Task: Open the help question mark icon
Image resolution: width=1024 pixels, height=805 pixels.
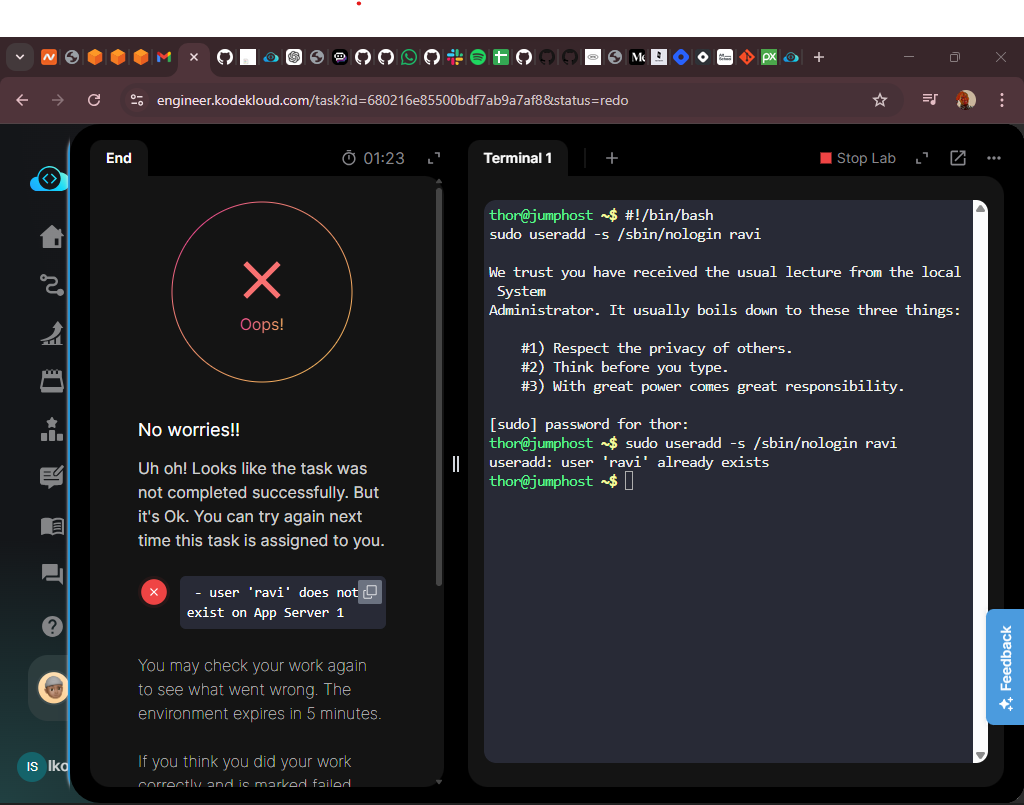Action: click(51, 627)
